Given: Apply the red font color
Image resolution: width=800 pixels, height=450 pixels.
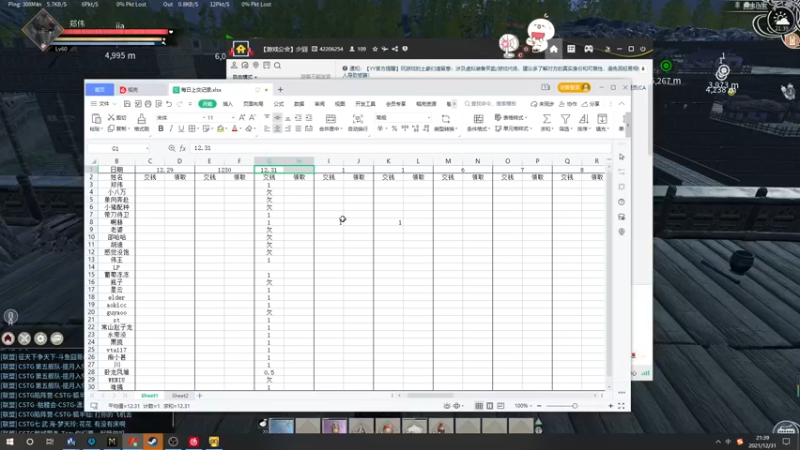Looking at the screenshot, I should coord(235,129).
